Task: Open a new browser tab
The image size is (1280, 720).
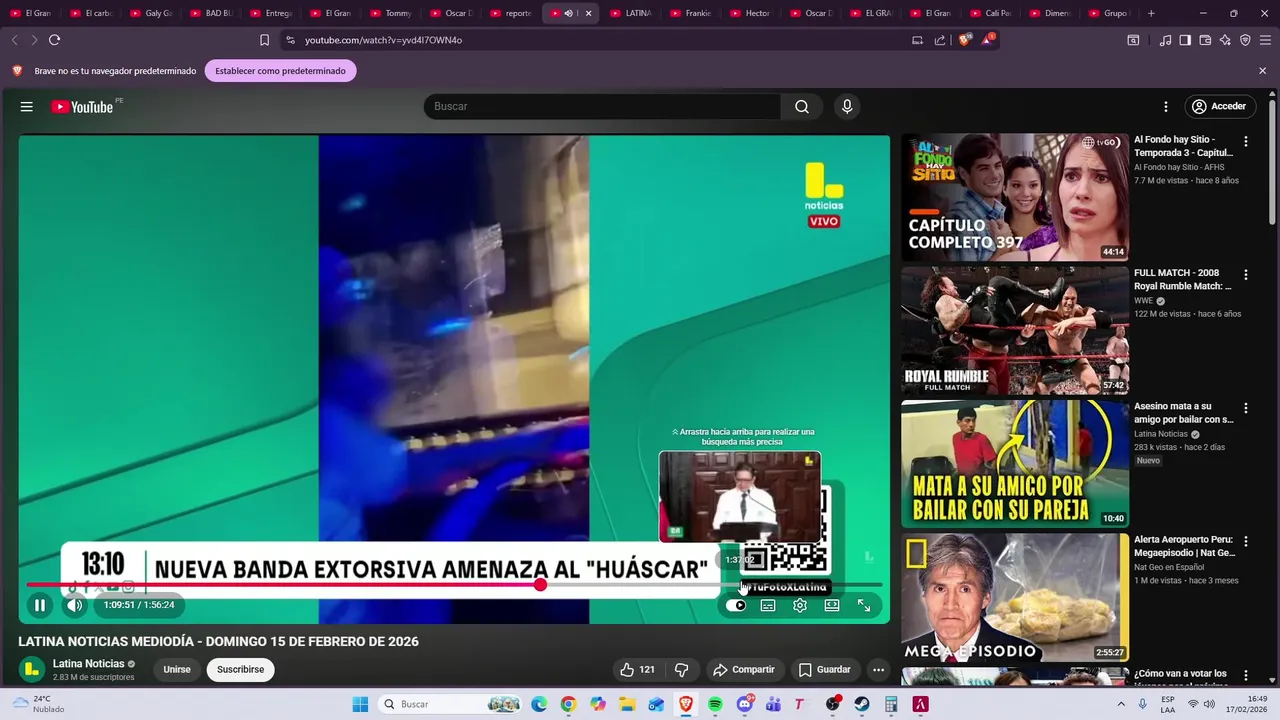Action: point(1151,13)
